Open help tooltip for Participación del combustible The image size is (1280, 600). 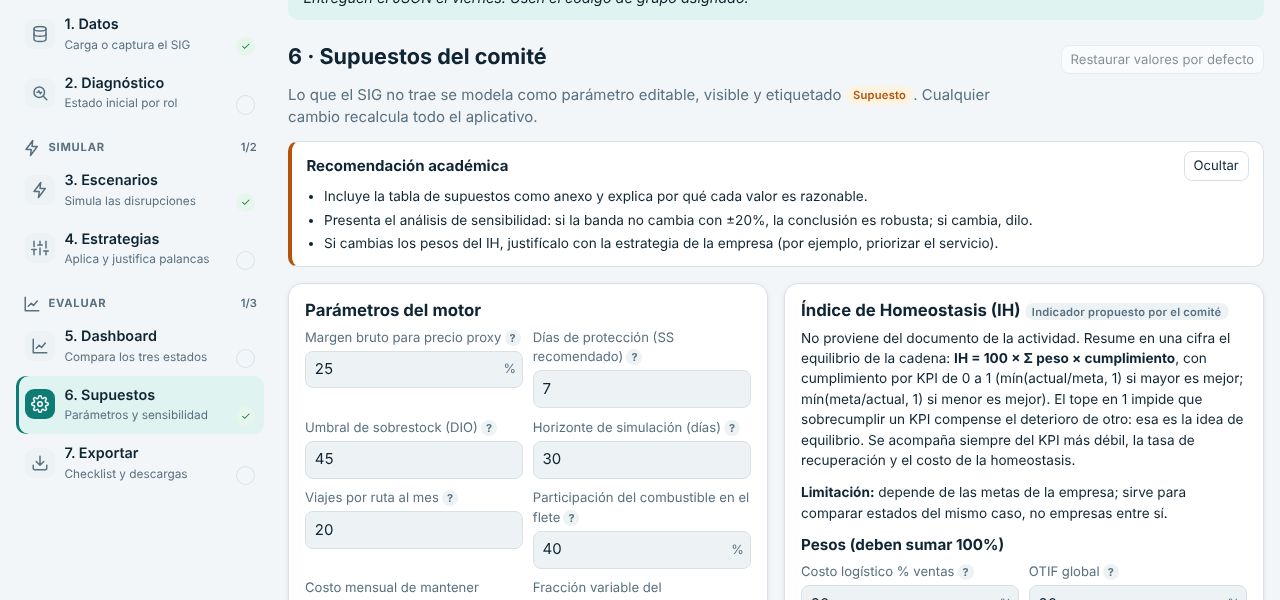(571, 518)
